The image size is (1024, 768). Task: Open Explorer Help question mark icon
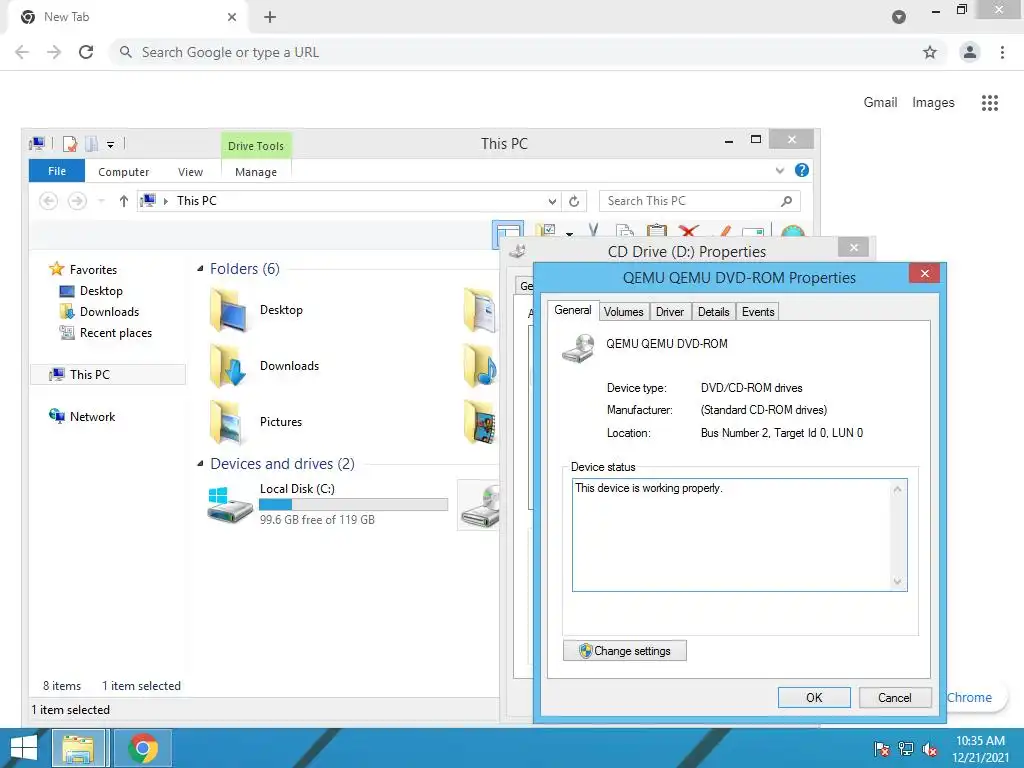click(x=802, y=170)
